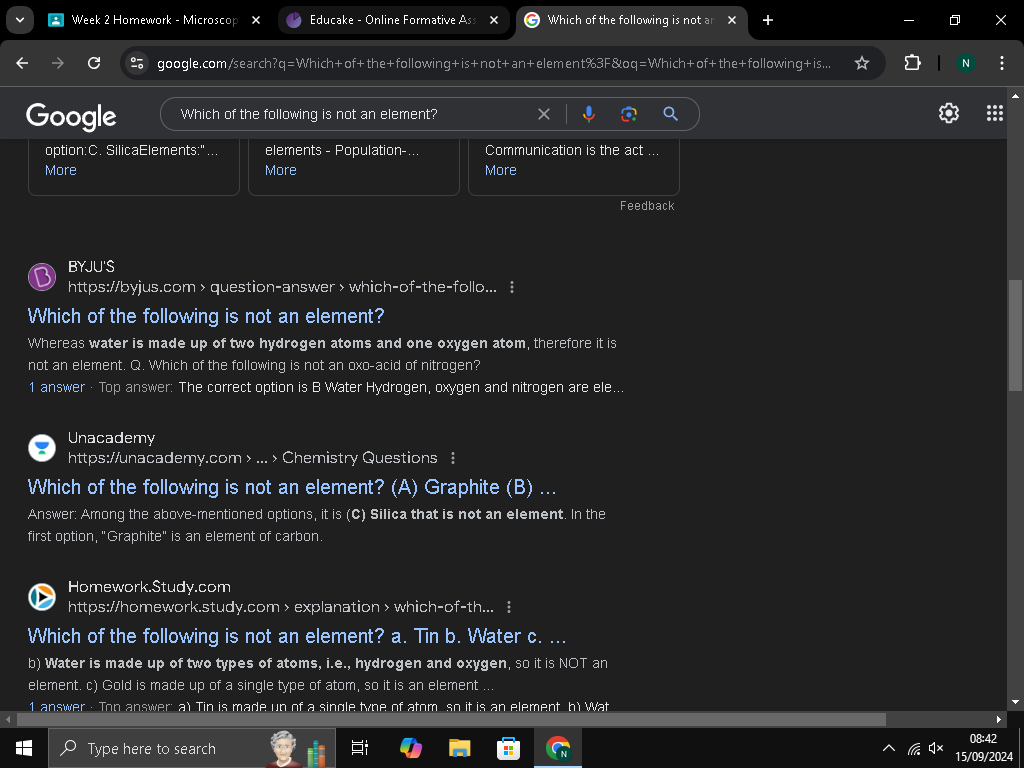1024x768 pixels.
Task: Expand More on Communication card
Action: [501, 170]
